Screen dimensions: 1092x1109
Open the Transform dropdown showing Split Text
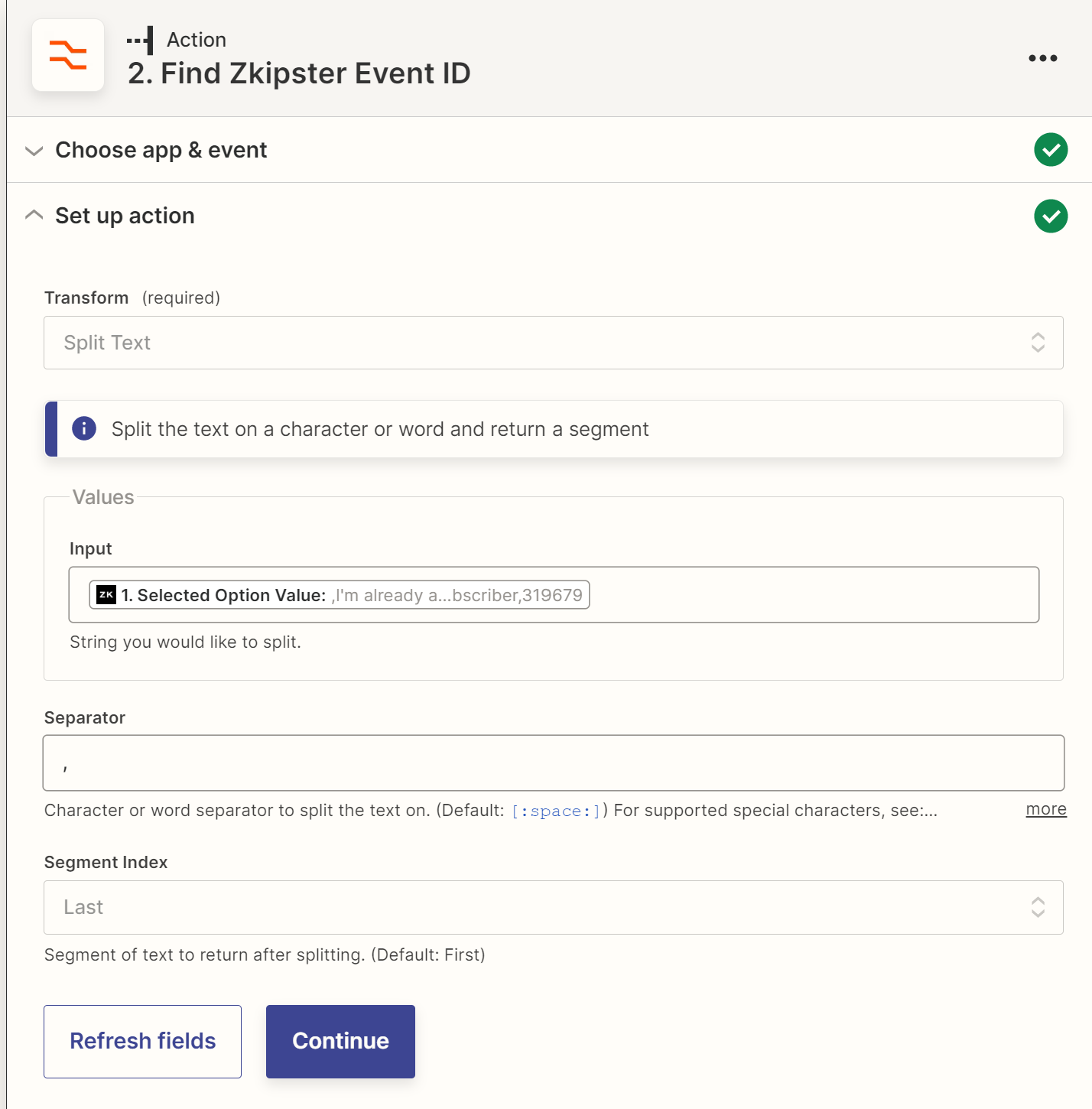tap(554, 343)
